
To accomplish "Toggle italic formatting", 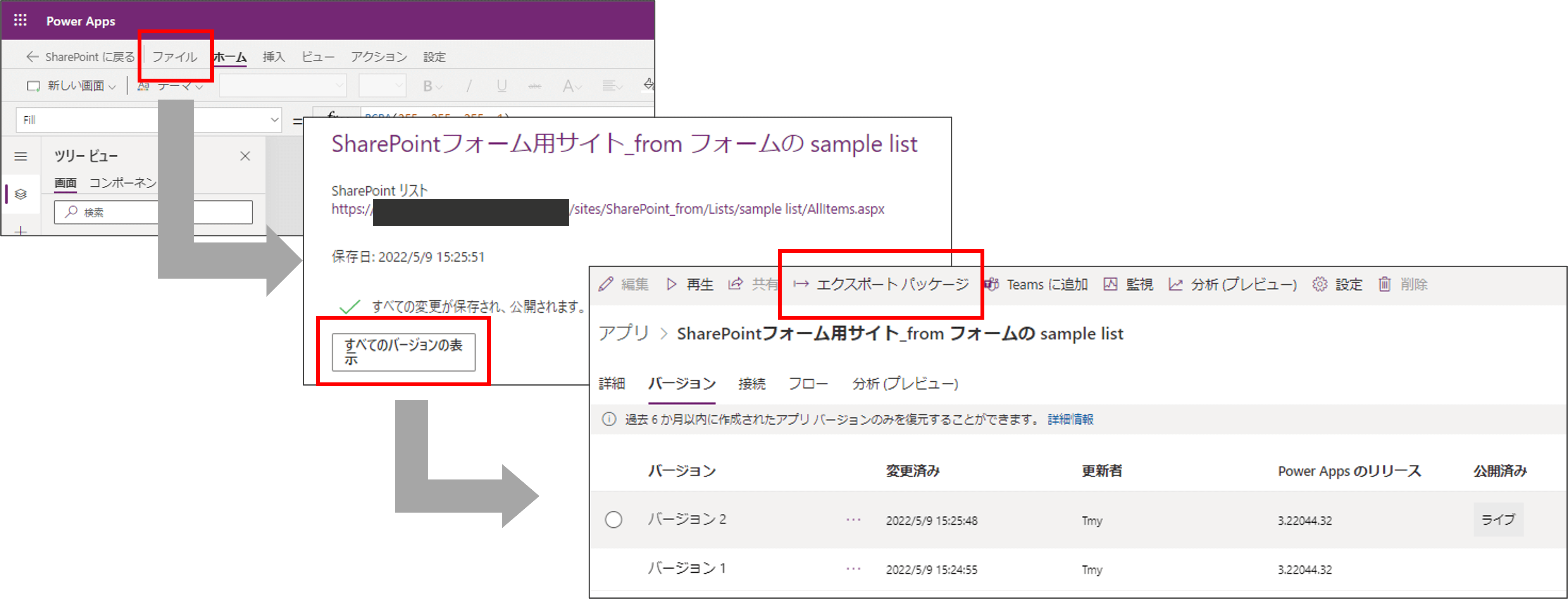I will (x=469, y=86).
